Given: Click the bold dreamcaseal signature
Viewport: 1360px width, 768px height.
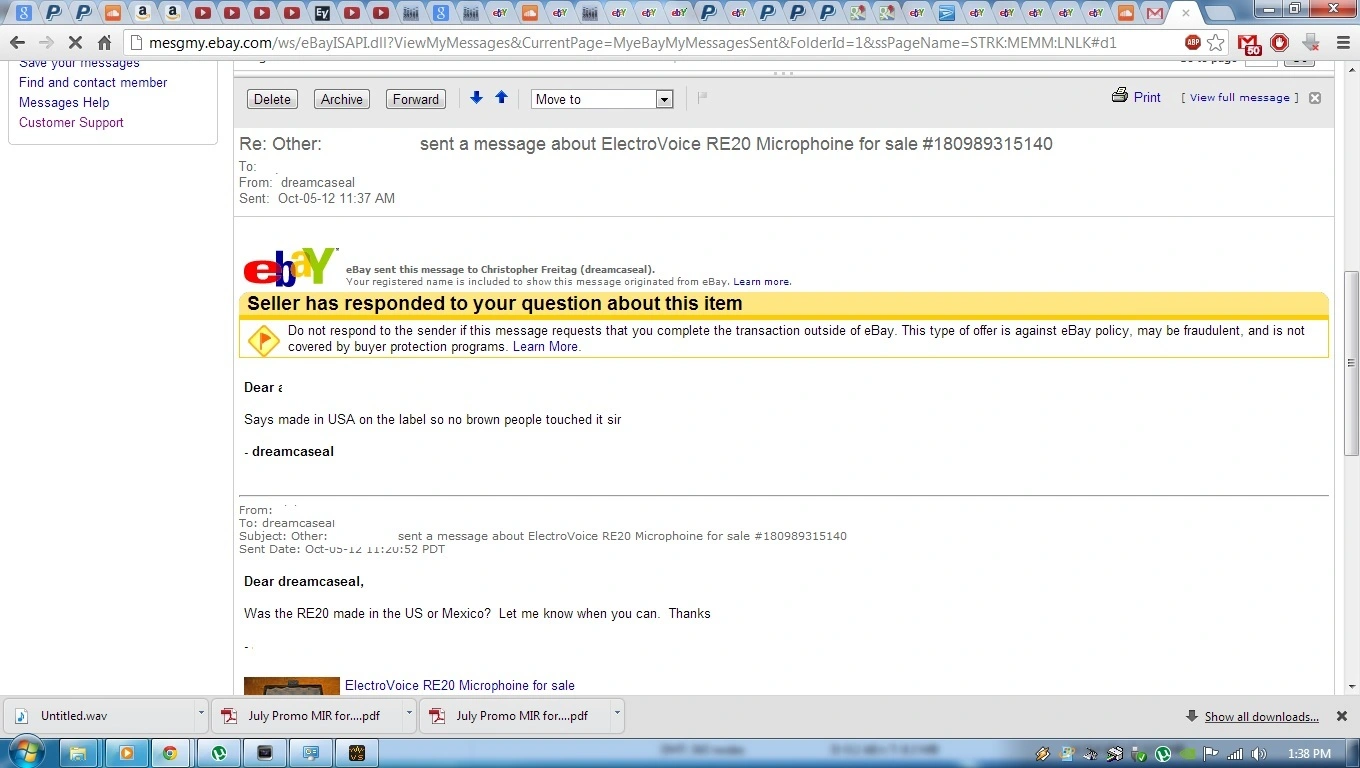Looking at the screenshot, I should (x=293, y=451).
